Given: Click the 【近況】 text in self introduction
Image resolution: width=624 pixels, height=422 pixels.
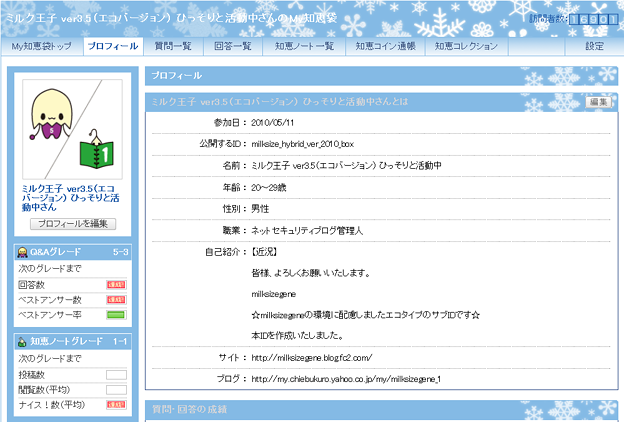Looking at the screenshot, I should pyautogui.click(x=264, y=252).
